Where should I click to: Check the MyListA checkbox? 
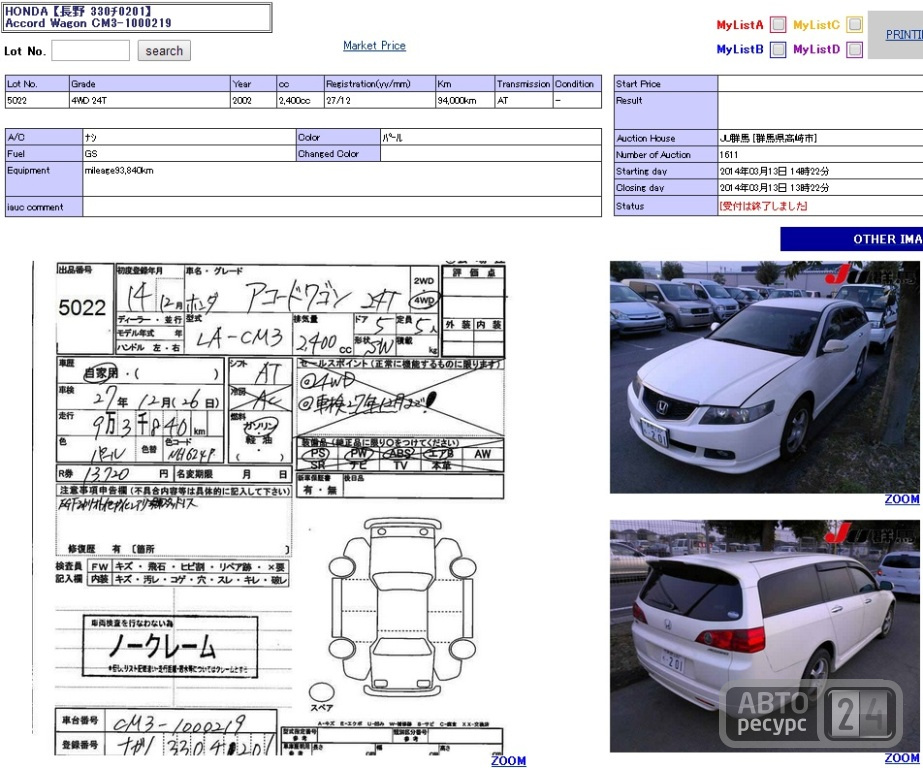click(778, 25)
